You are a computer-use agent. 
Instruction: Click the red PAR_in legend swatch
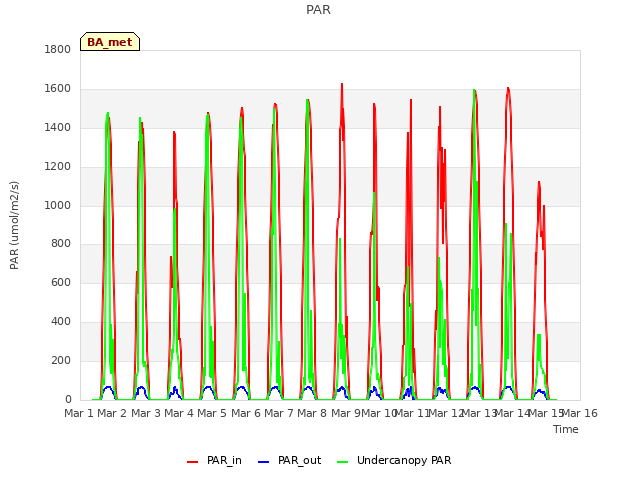pyautogui.click(x=192, y=462)
